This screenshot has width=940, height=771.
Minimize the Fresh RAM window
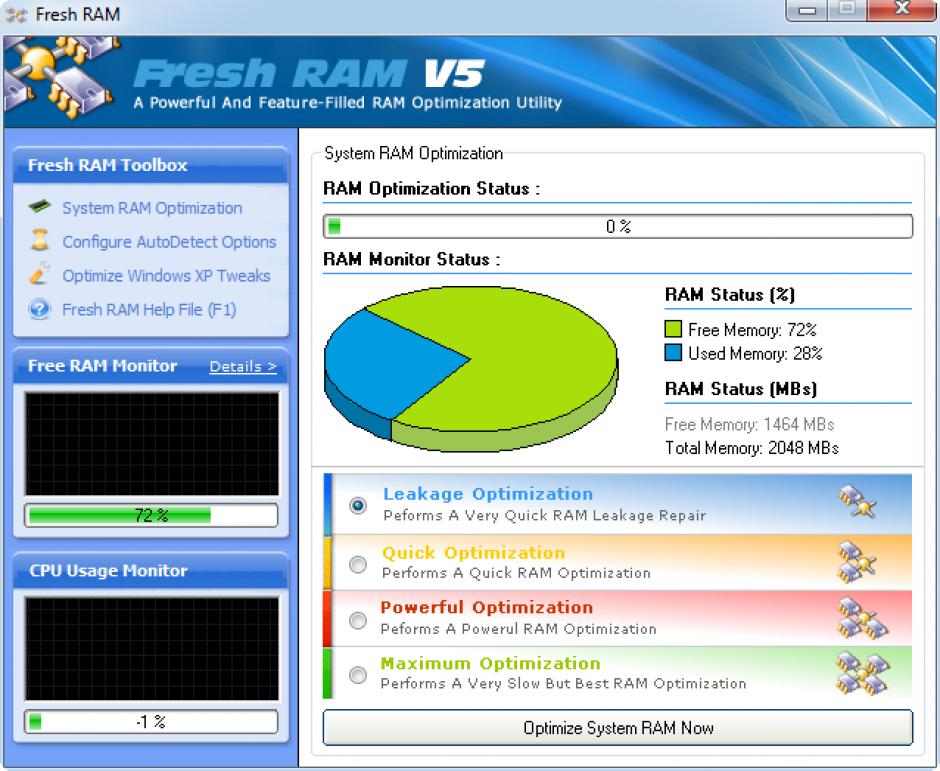tap(807, 10)
